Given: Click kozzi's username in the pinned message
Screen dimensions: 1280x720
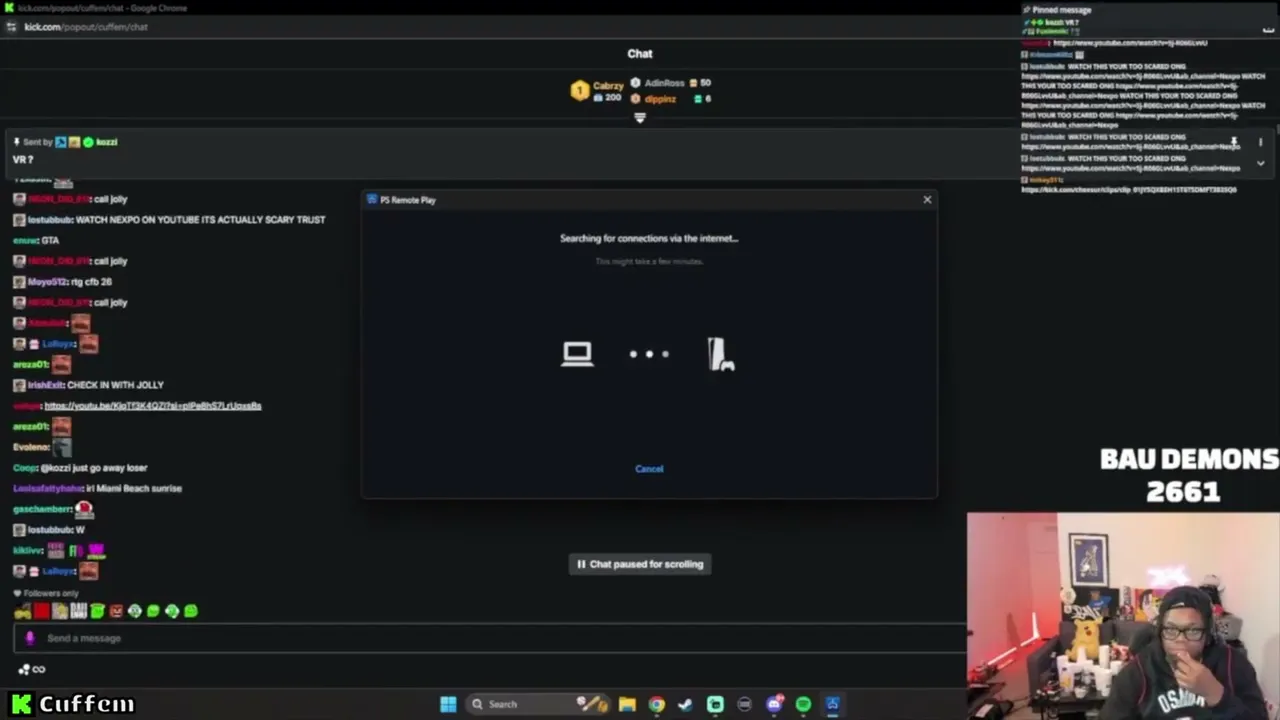Looking at the screenshot, I should 107,142.
